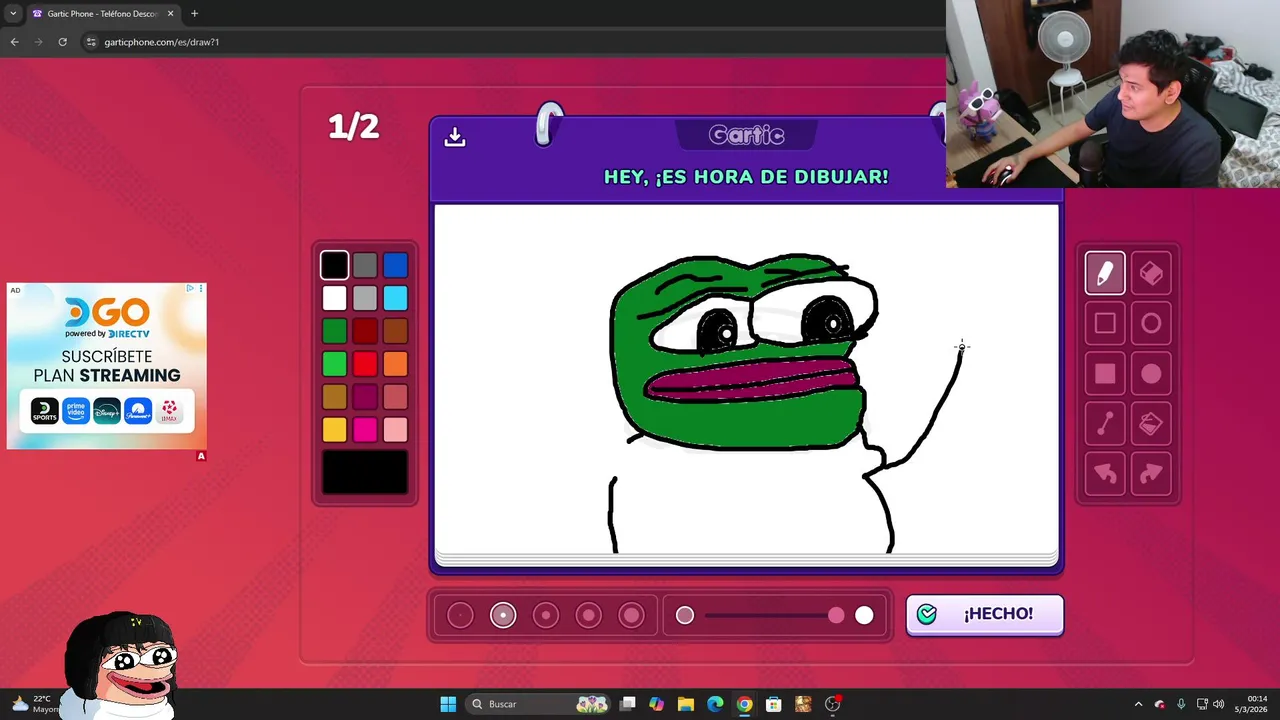1280x720 pixels.
Task: Select the paint bucket fill tool
Action: coord(1151,424)
